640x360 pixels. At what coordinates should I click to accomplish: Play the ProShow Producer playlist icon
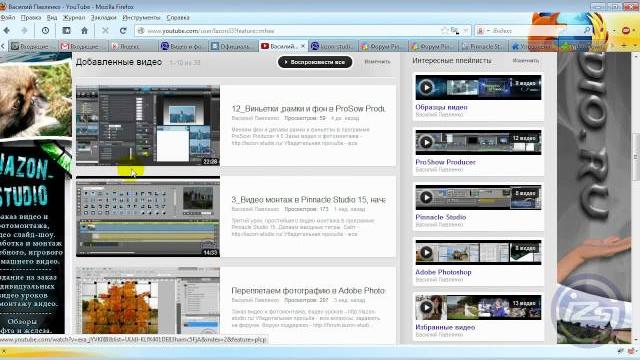pyautogui.click(x=426, y=142)
